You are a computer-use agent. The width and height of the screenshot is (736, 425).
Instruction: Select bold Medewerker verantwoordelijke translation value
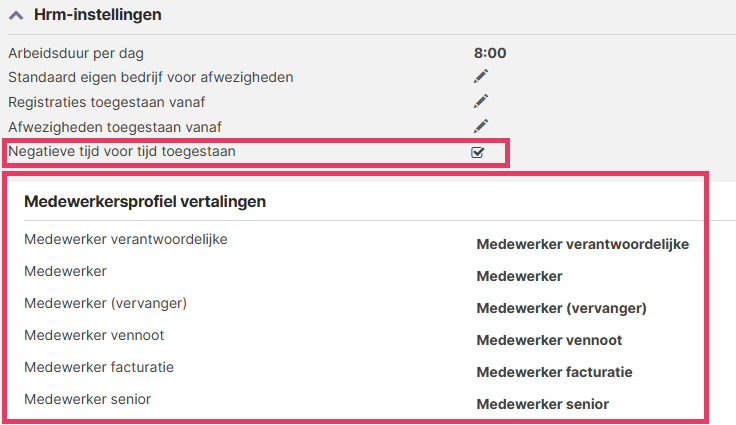point(582,244)
